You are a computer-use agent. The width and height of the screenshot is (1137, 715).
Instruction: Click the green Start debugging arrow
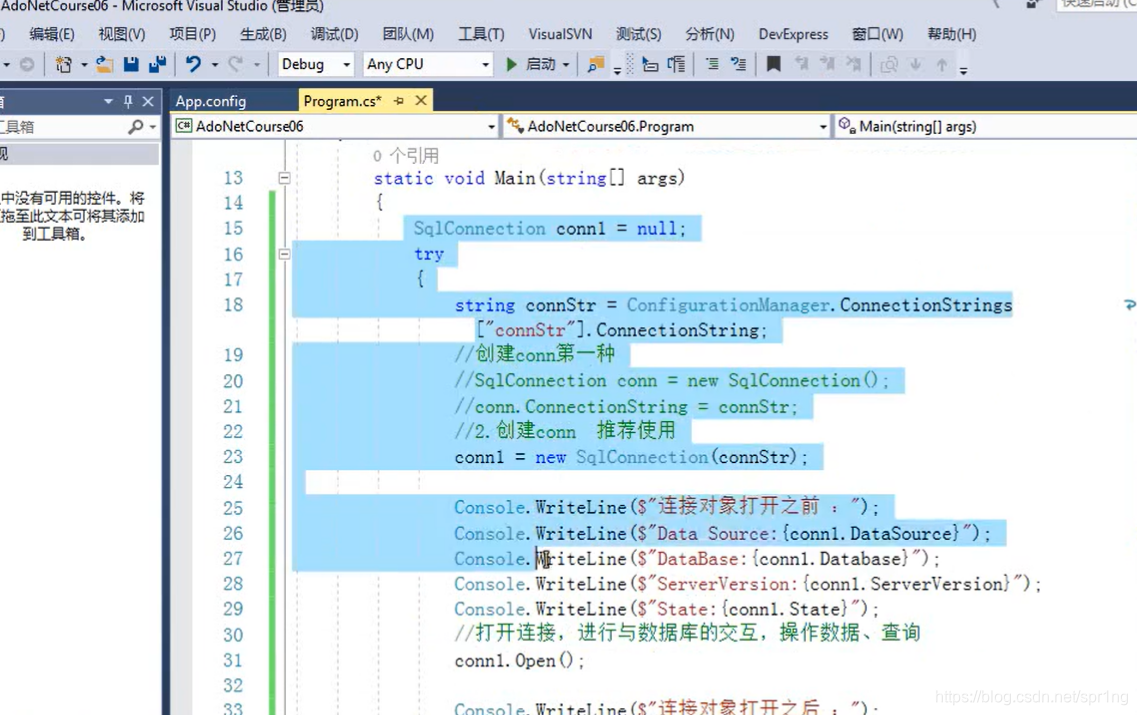click(x=511, y=65)
